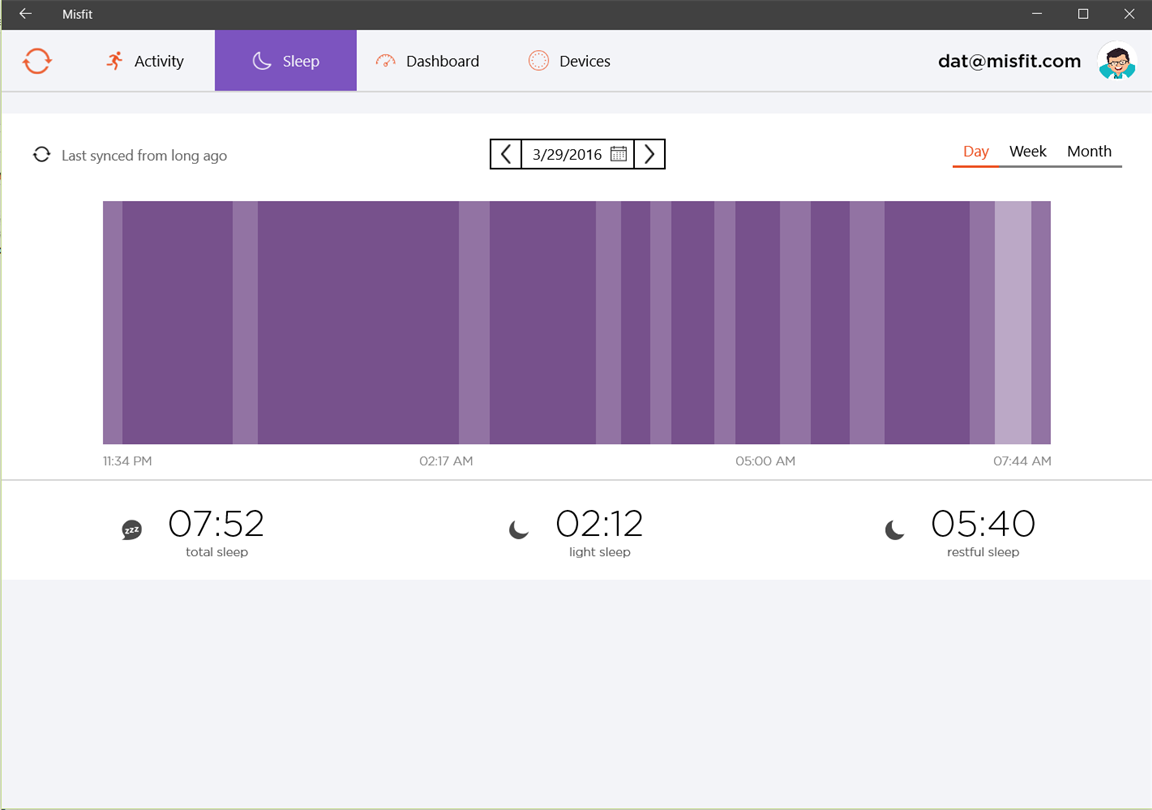Open the Devices tab
The image size is (1152, 810).
(x=569, y=61)
